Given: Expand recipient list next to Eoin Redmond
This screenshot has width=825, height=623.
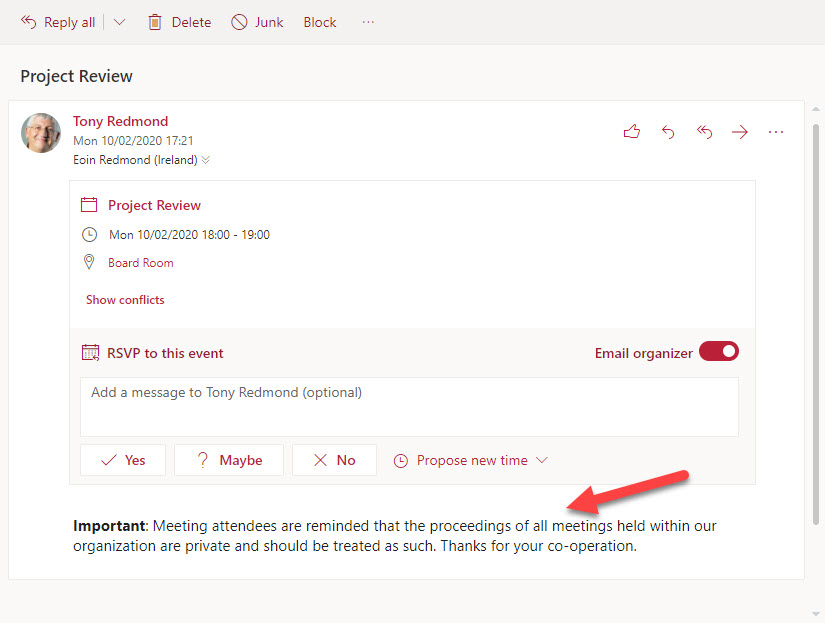Looking at the screenshot, I should click(x=206, y=160).
